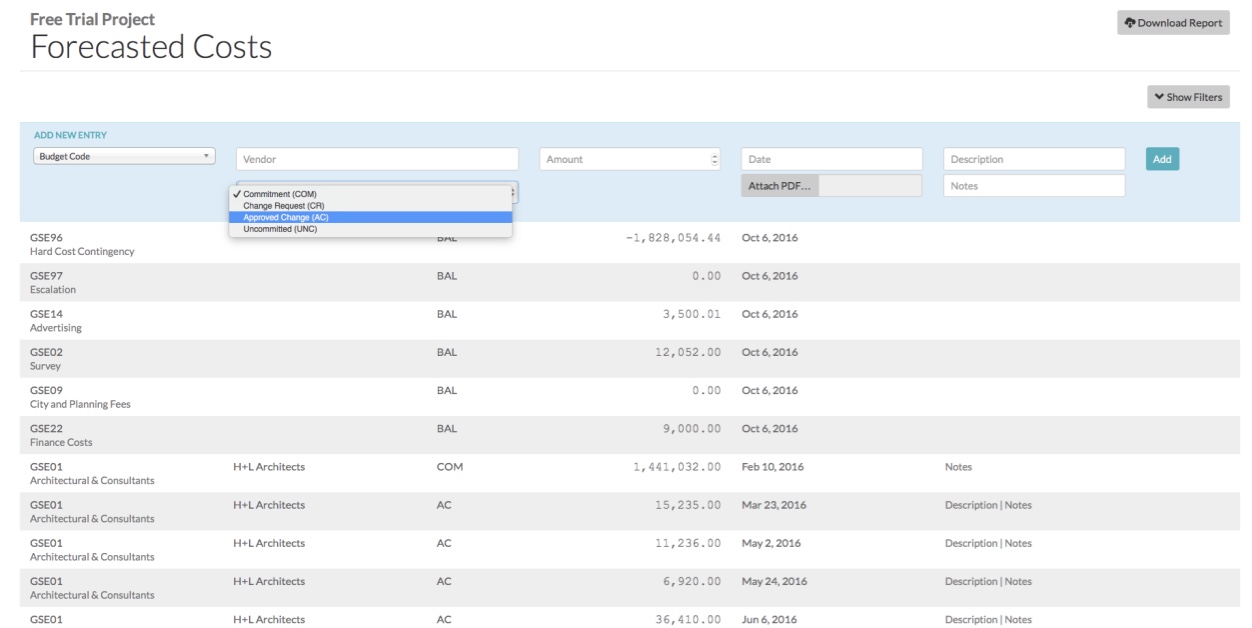Click the AC type in the 6,920.00 row
The width and height of the screenshot is (1252, 628).
(444, 581)
